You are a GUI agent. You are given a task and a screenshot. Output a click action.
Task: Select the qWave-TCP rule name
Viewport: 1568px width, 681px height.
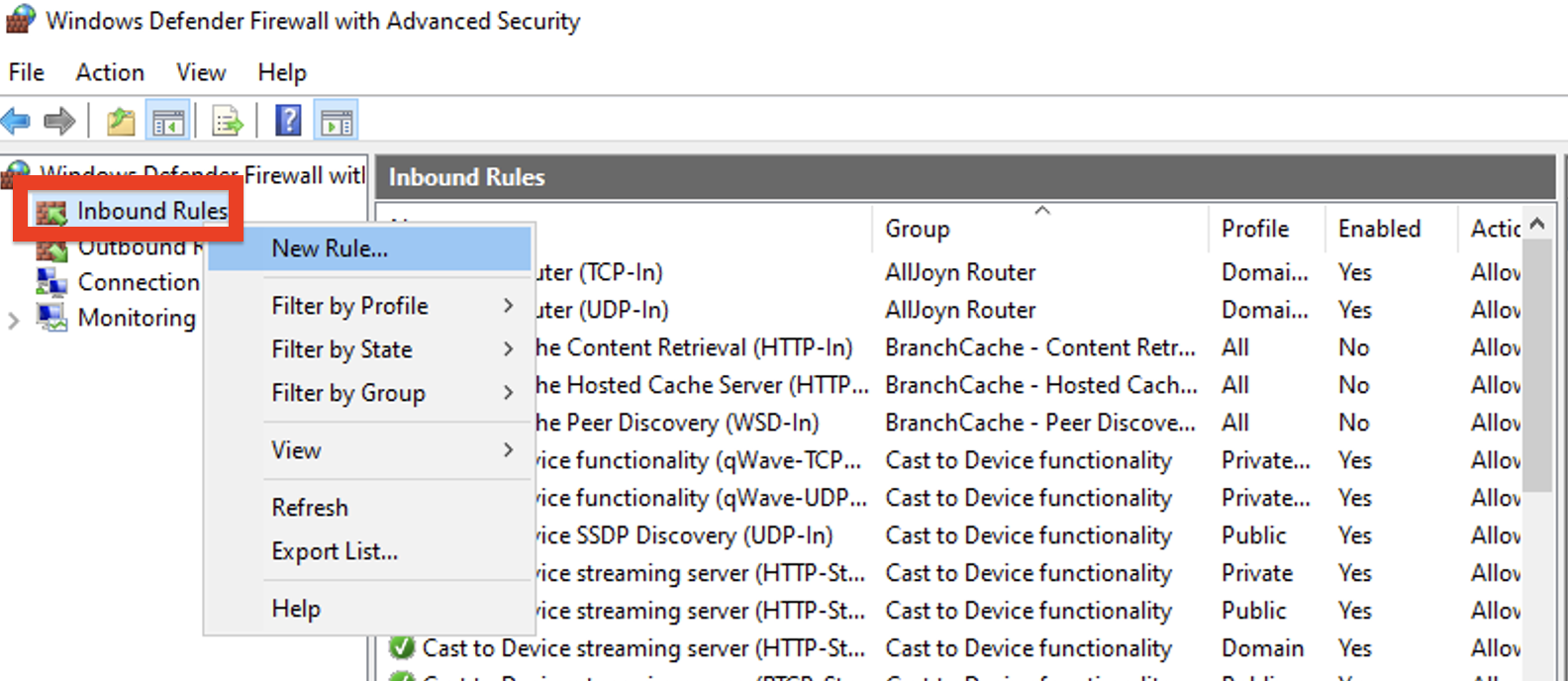(700, 460)
